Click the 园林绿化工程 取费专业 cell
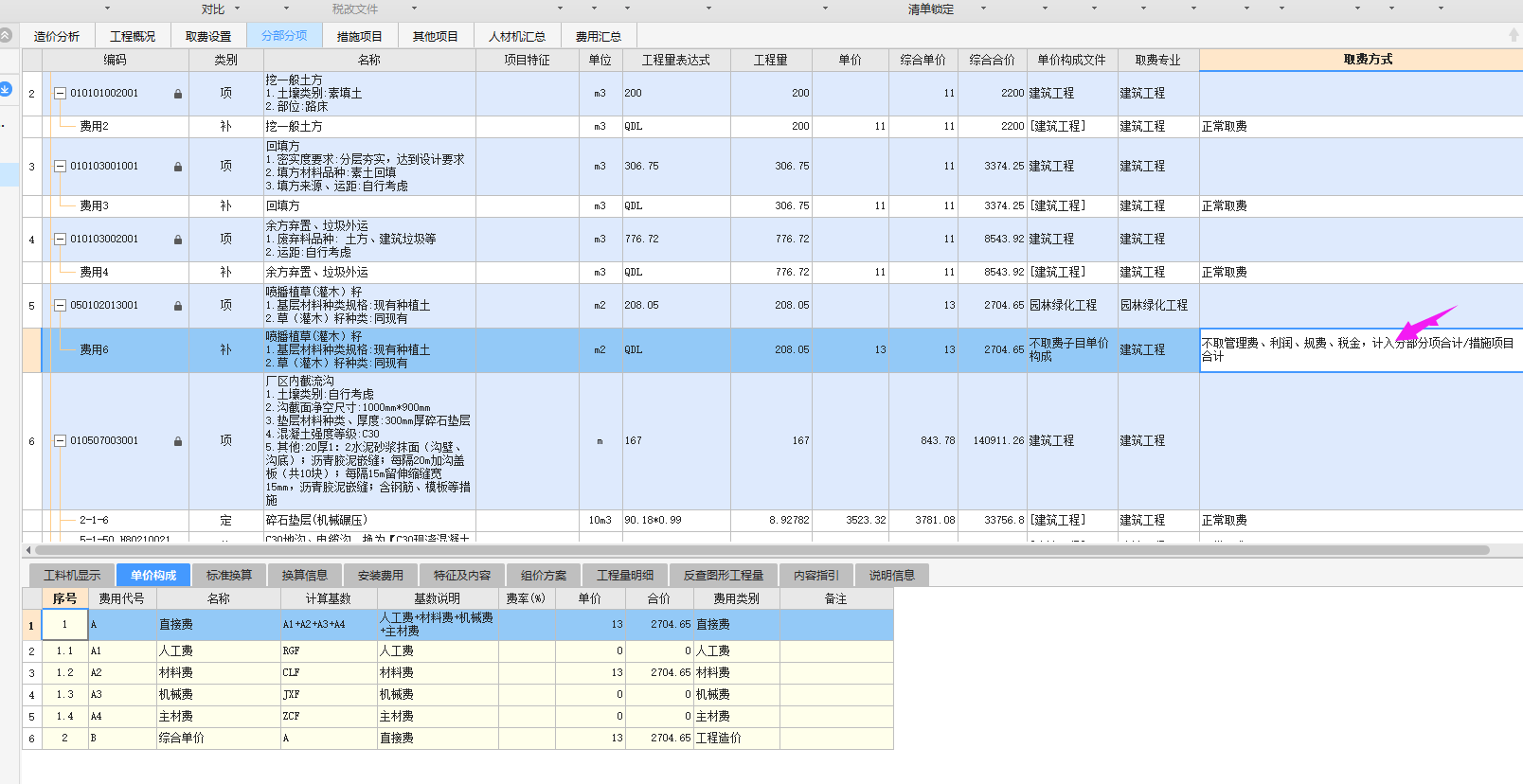 [1158, 306]
